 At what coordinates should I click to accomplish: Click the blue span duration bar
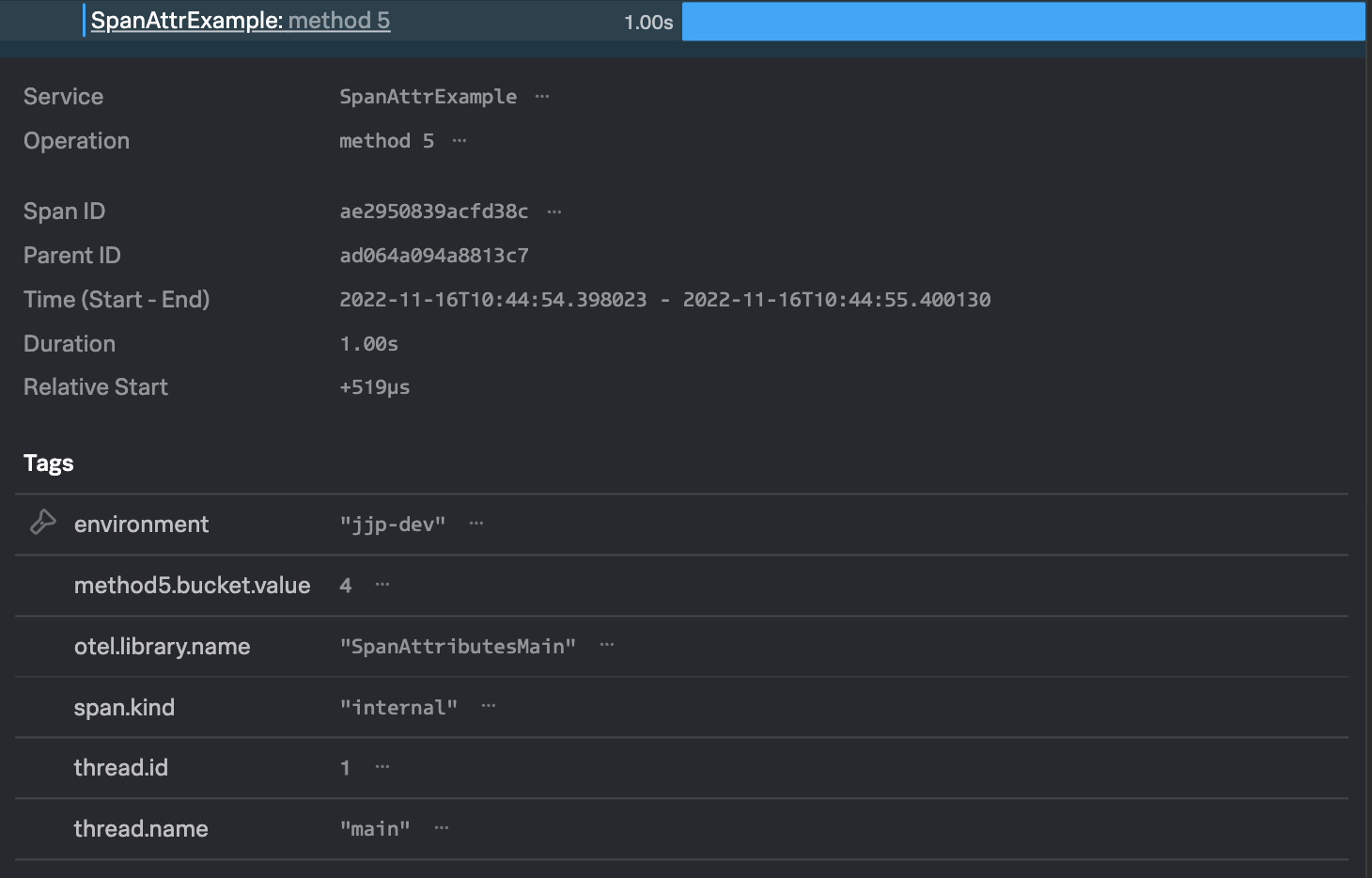1024,21
